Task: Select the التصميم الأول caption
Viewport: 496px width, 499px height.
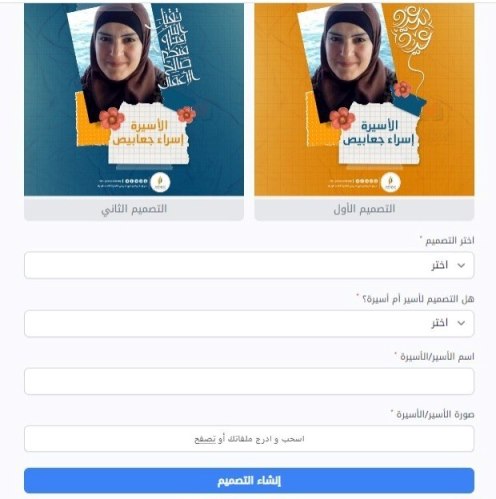Action: (x=364, y=209)
